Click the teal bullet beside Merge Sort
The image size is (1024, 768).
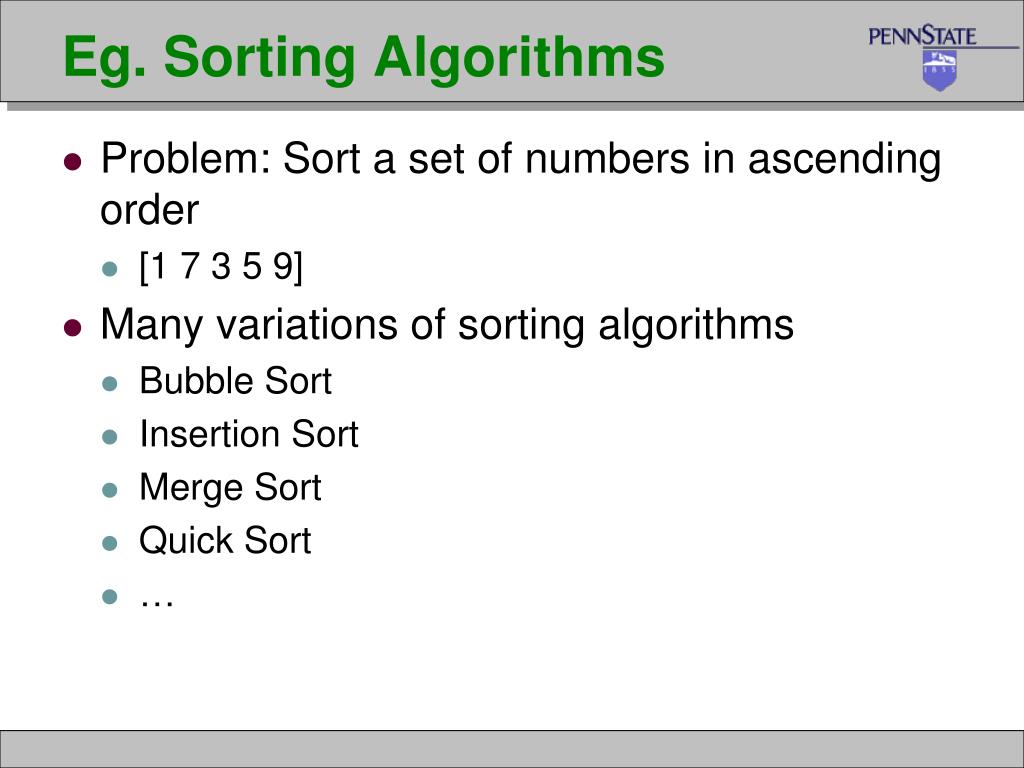[x=110, y=490]
